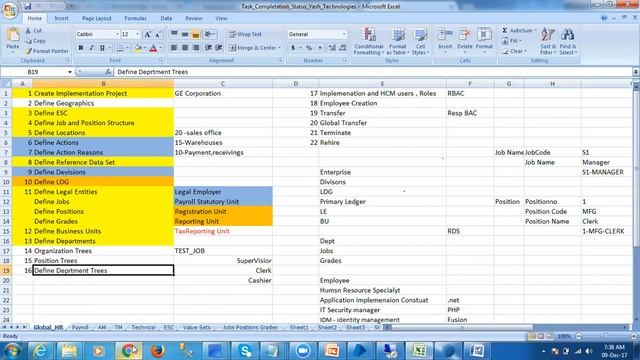This screenshot has width=640, height=360.
Task: Click the Copy icon
Action: click(28, 41)
